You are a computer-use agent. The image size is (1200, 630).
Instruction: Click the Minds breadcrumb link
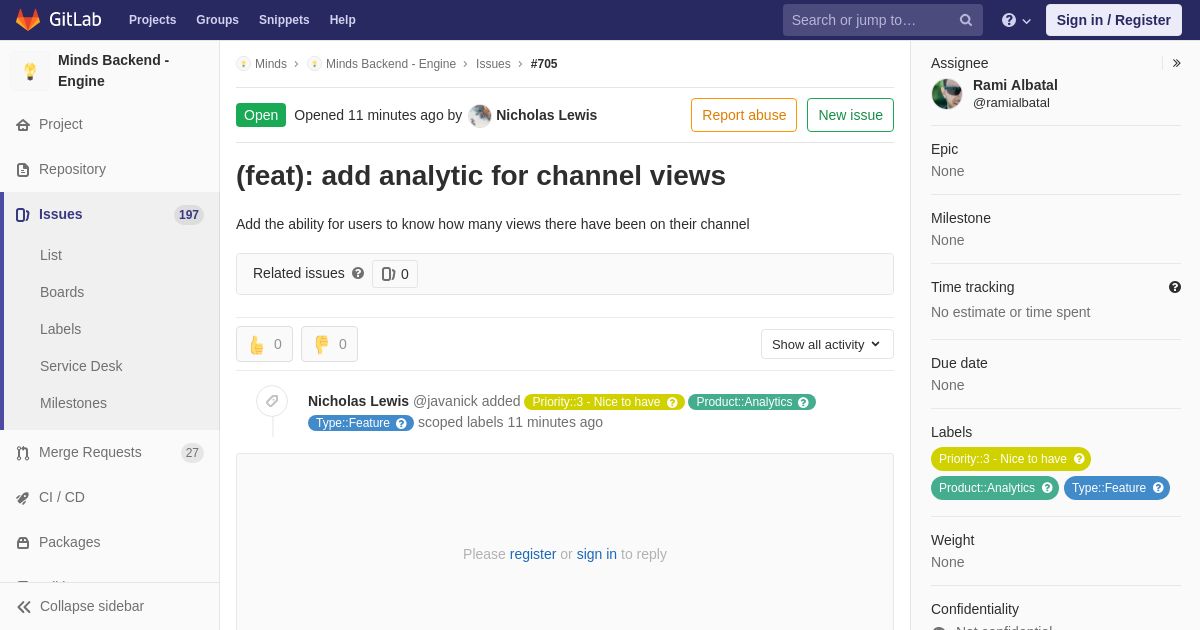click(271, 64)
